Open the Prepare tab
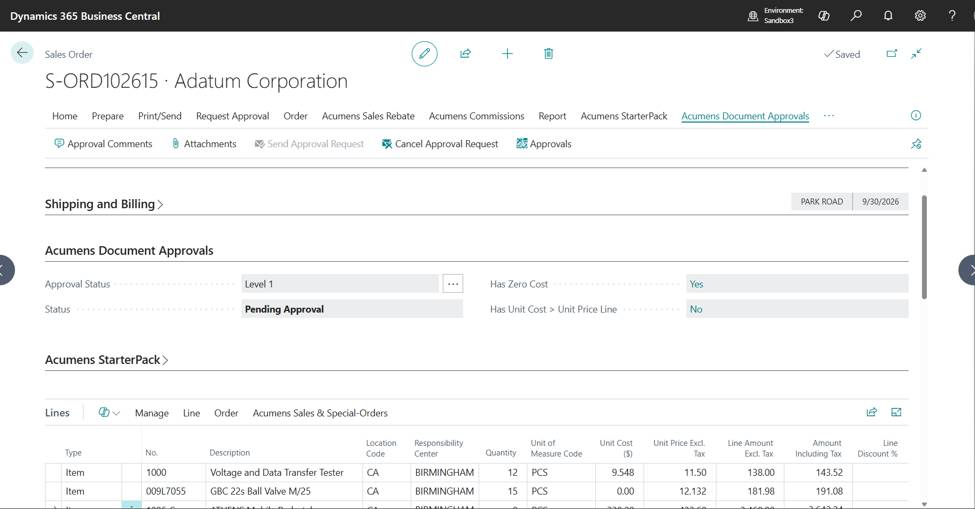 click(108, 116)
